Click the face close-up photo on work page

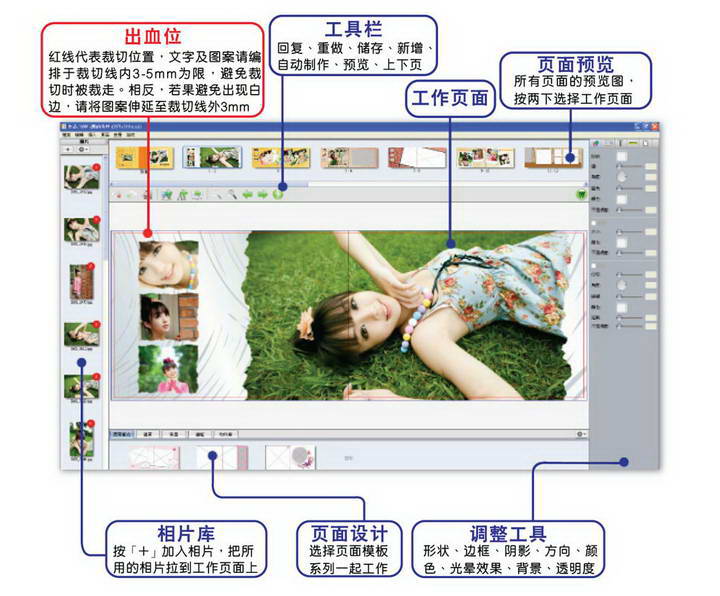click(x=169, y=265)
